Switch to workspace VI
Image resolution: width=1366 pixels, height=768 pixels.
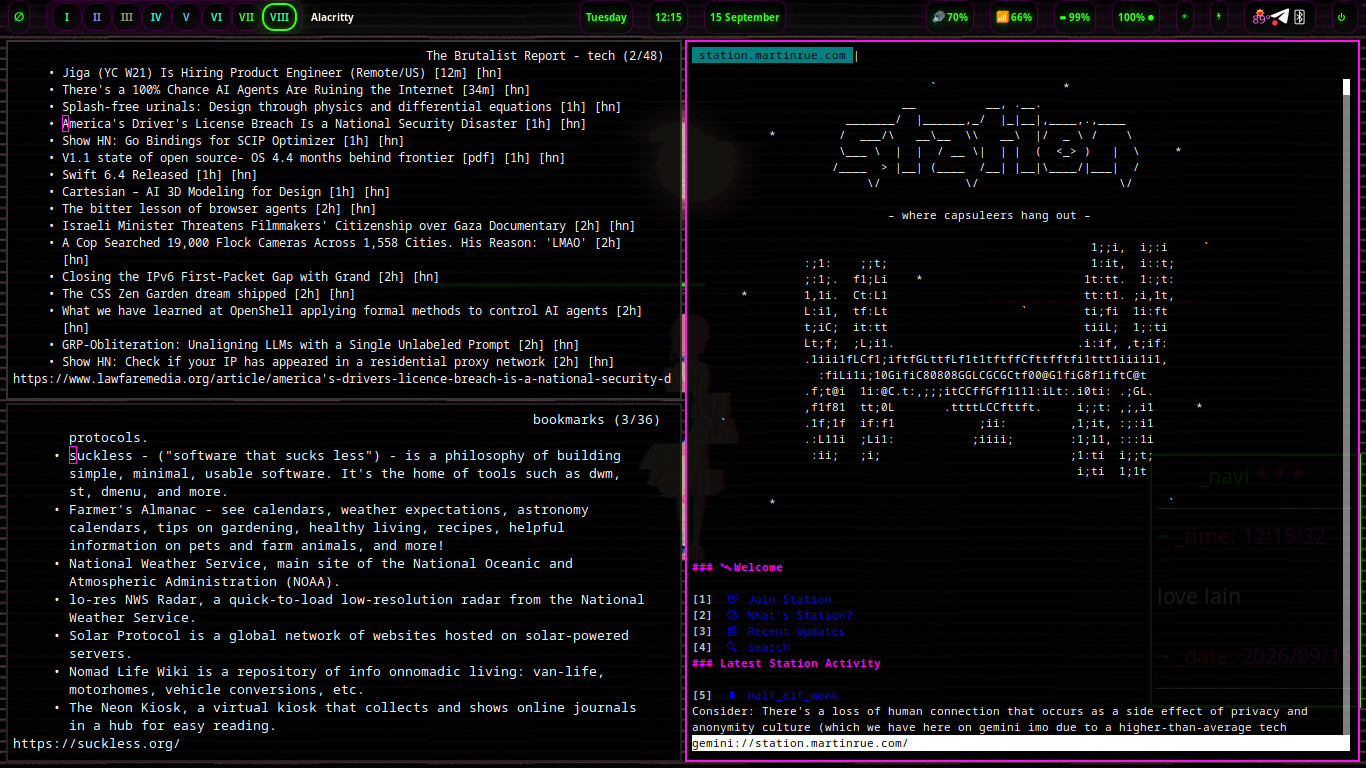click(x=216, y=17)
